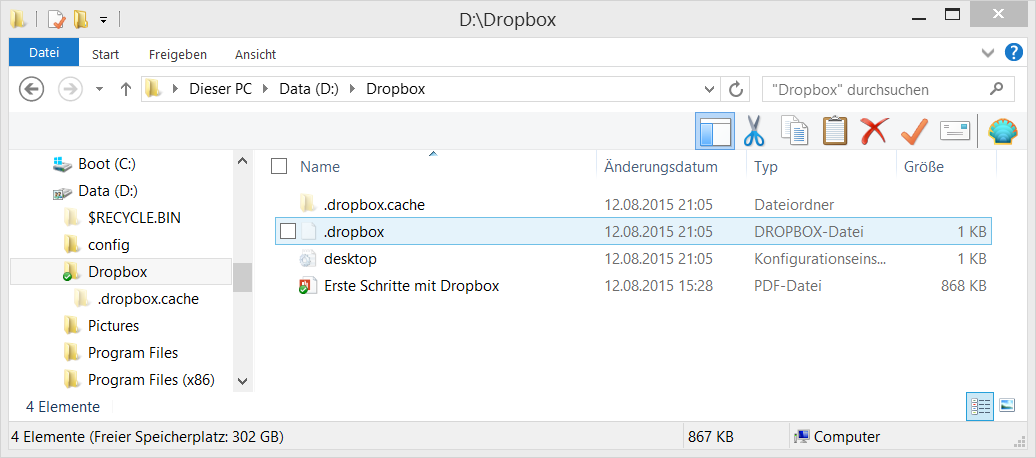Click the quick access New Folder icon
This screenshot has height=458, width=1036.
81,20
